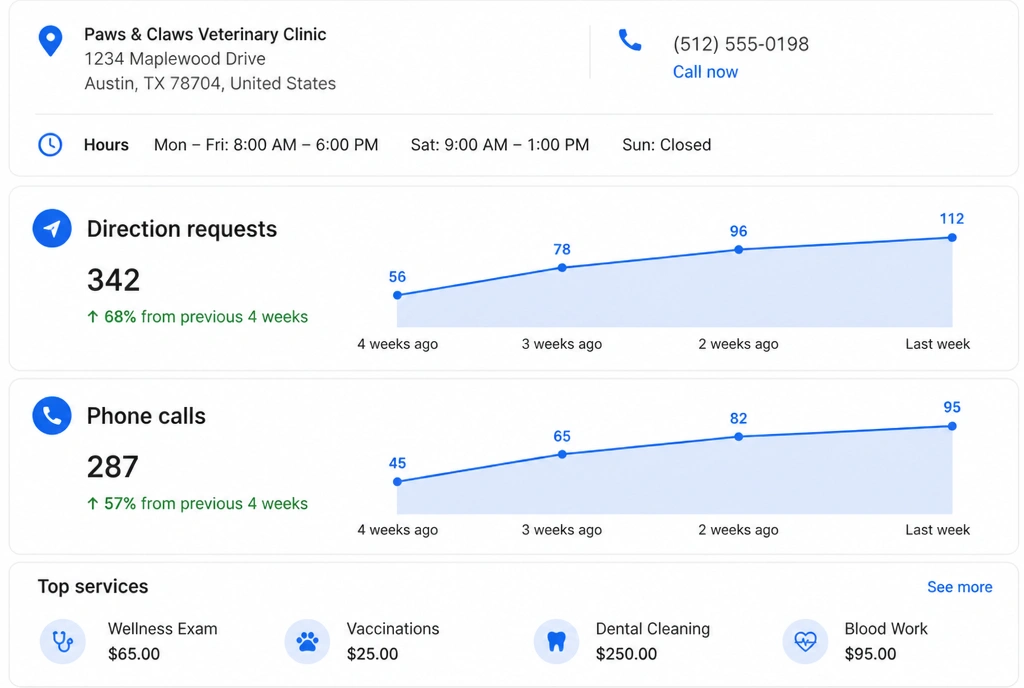Click the Dental Cleaning service name
This screenshot has height=688, width=1024.
[652, 629]
